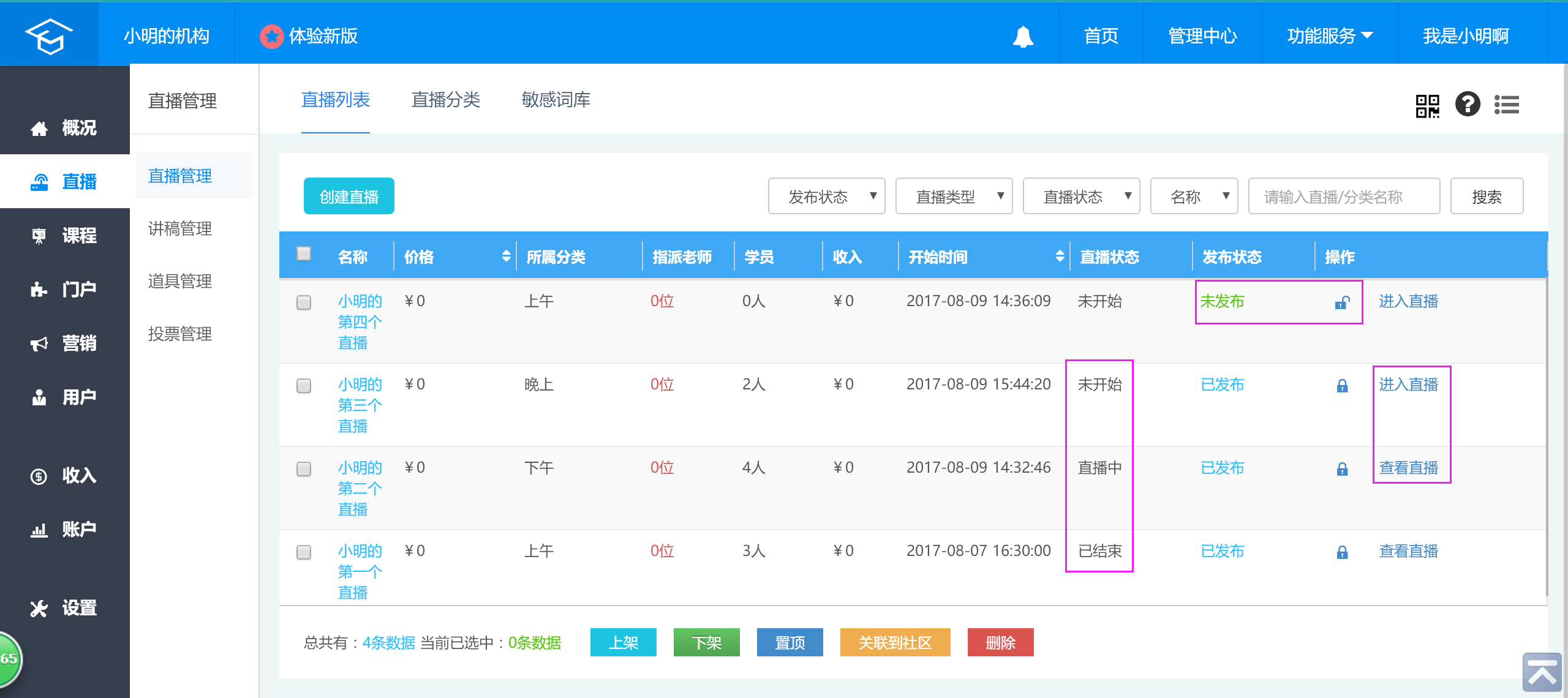The image size is (1568, 698).
Task: Open 讲稿管理 in the side menu
Action: pyautogui.click(x=180, y=228)
